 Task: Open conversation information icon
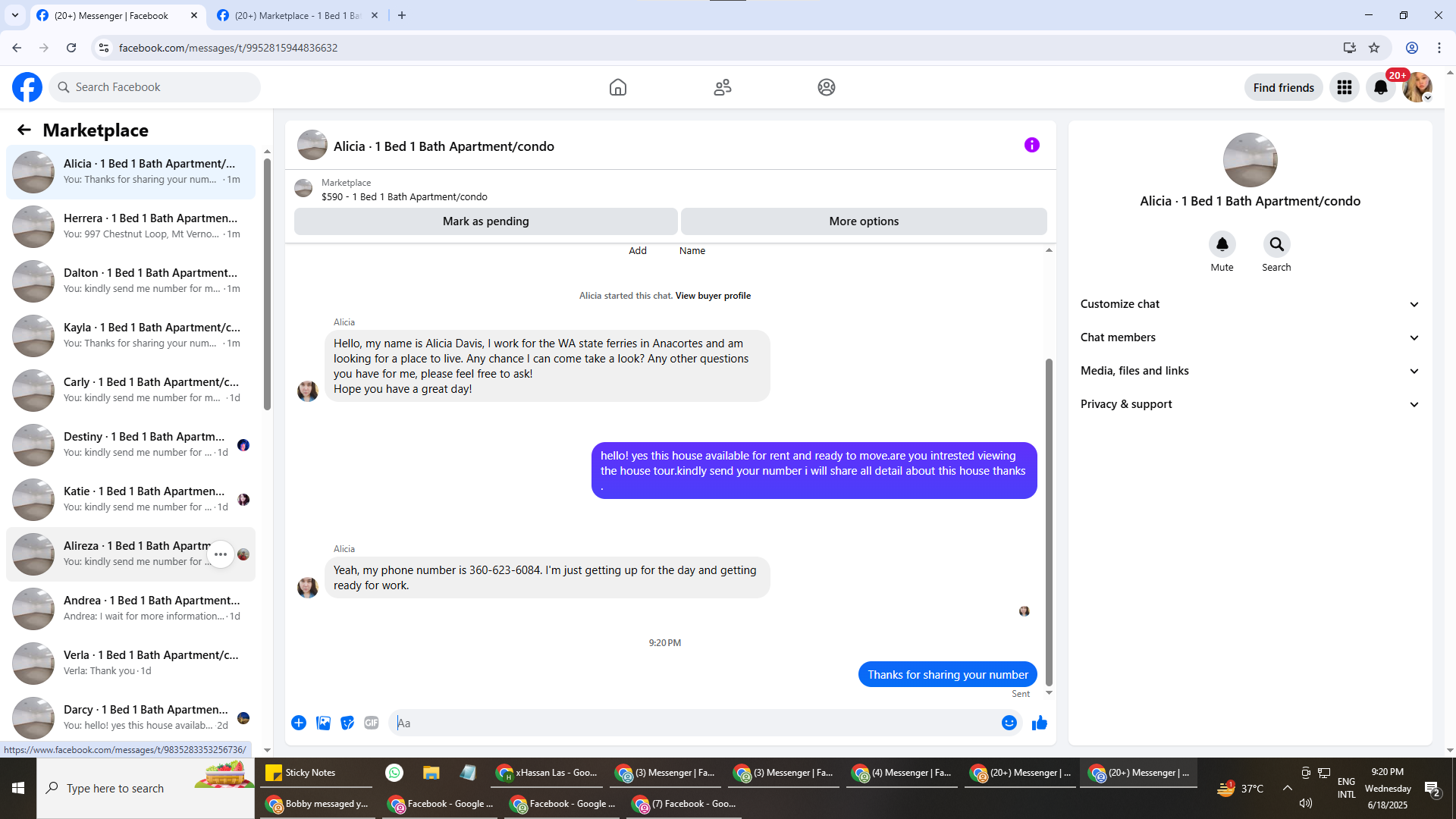[x=1032, y=145]
